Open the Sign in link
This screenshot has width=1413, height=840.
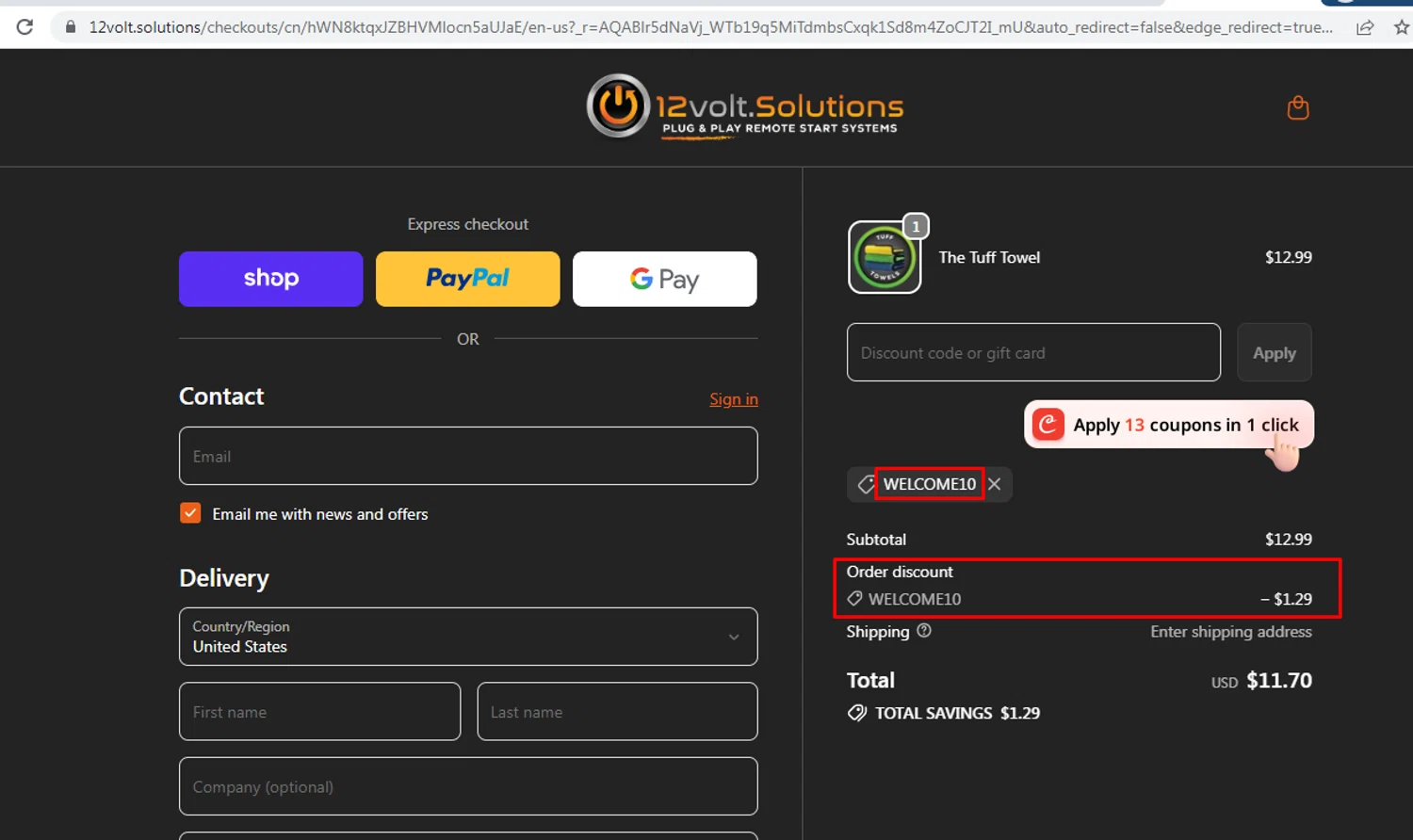[x=733, y=399]
